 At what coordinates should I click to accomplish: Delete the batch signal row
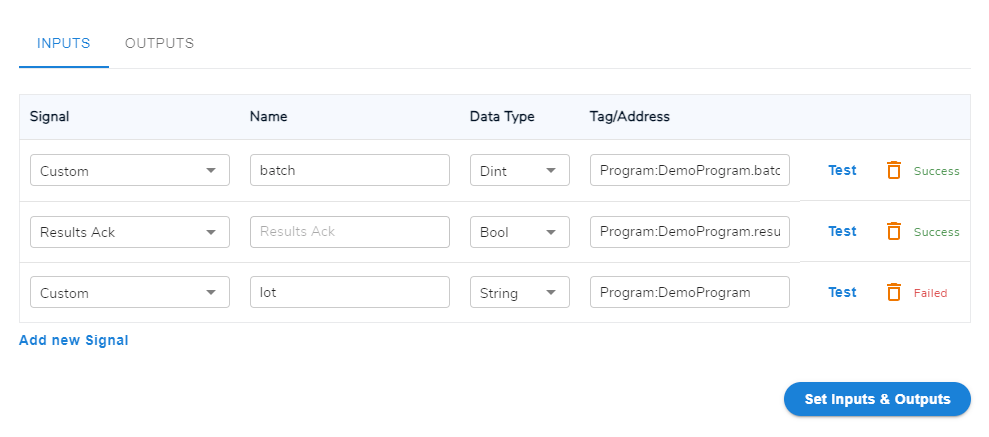point(893,170)
